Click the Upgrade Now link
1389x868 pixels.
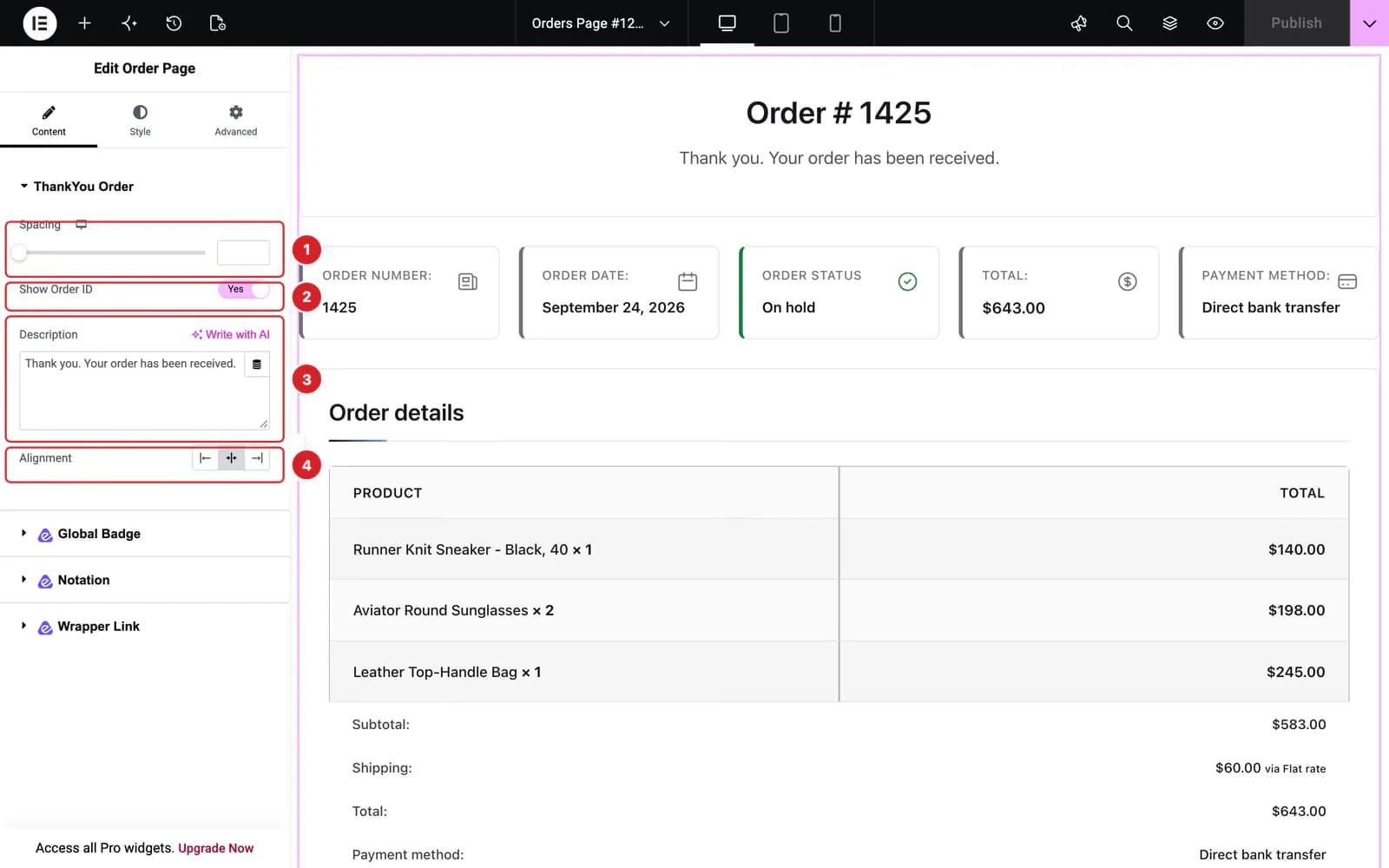215,848
